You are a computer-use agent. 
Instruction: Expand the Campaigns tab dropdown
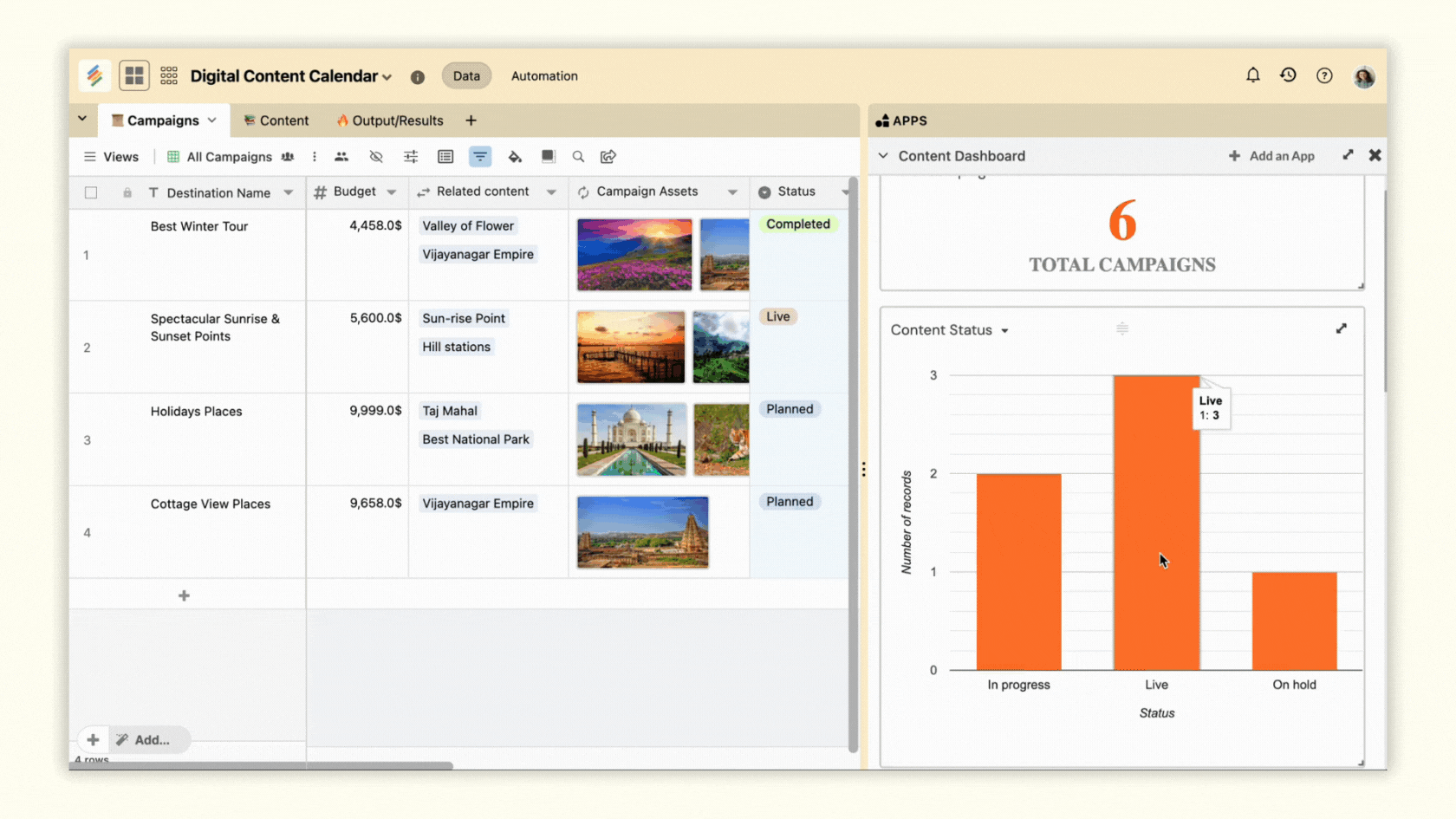pos(213,120)
